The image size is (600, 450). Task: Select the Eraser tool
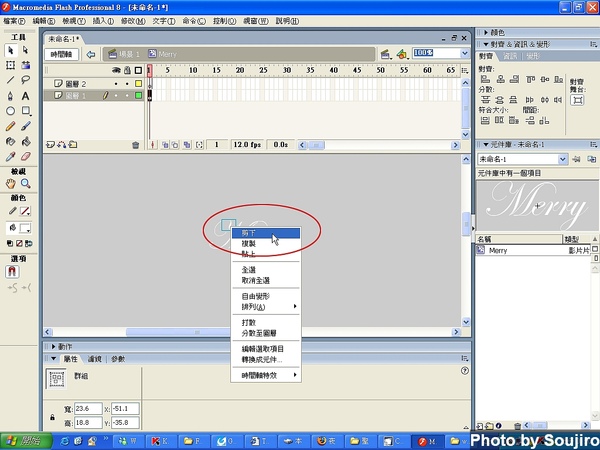[x=25, y=157]
